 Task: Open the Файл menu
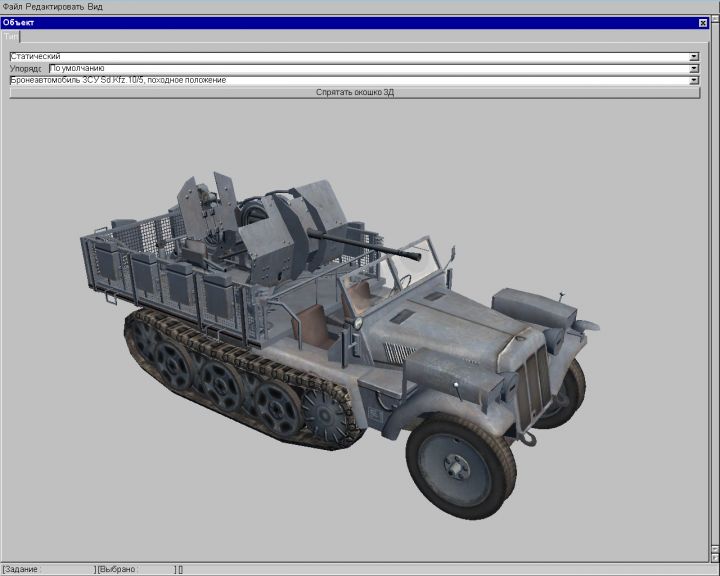pos(13,6)
